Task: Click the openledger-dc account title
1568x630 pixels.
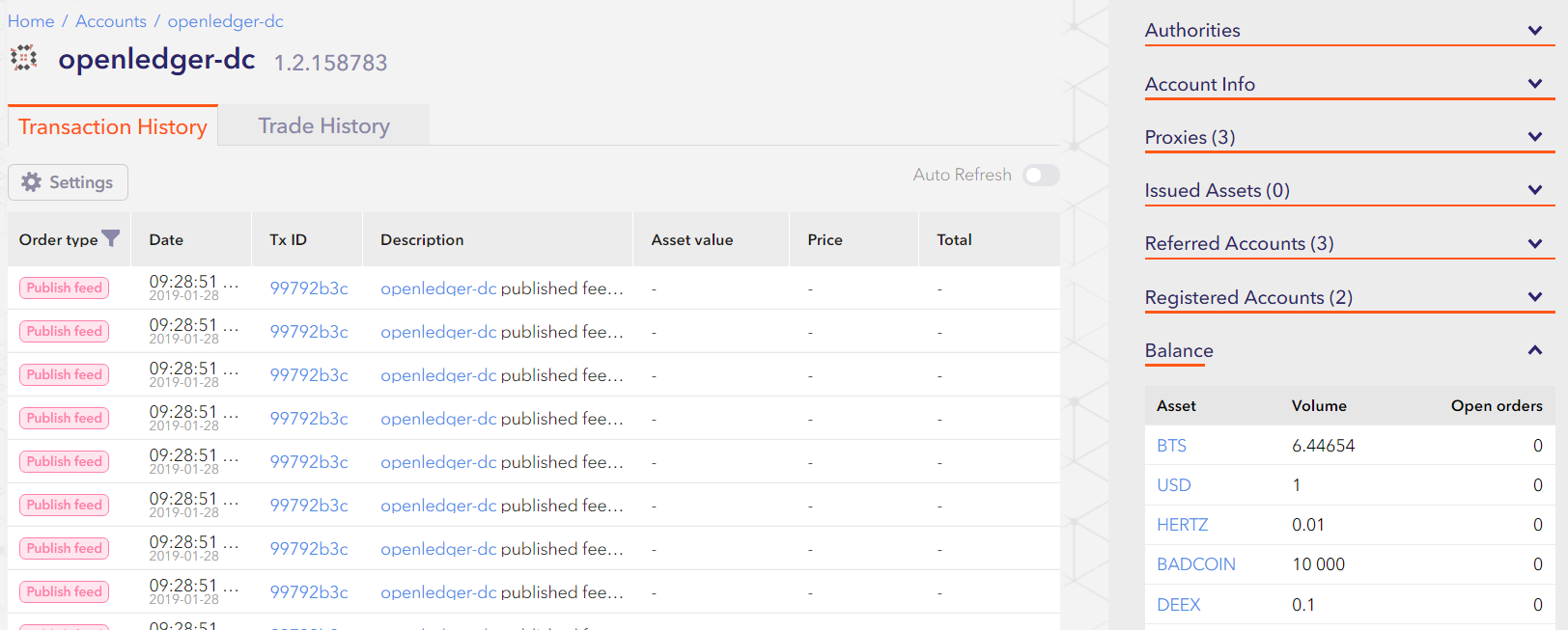Action: [x=156, y=60]
